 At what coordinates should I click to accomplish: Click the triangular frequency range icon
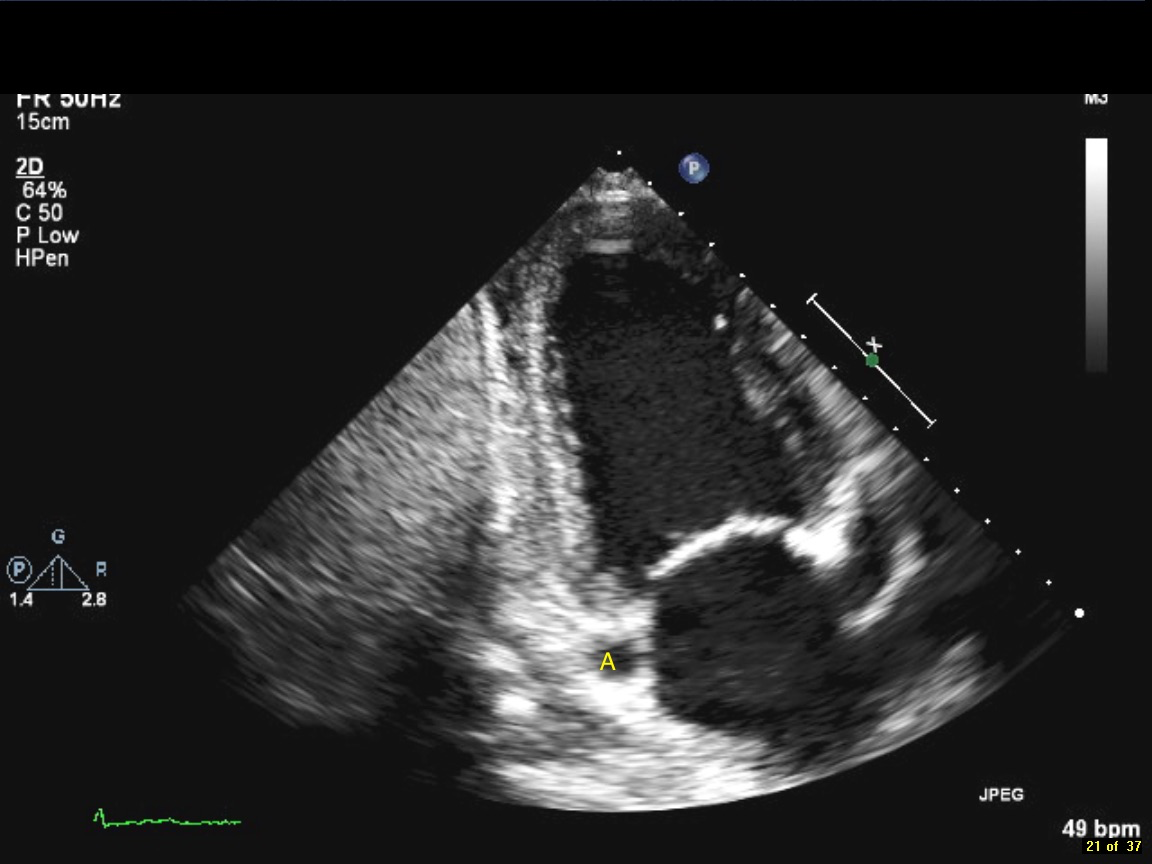[x=58, y=573]
